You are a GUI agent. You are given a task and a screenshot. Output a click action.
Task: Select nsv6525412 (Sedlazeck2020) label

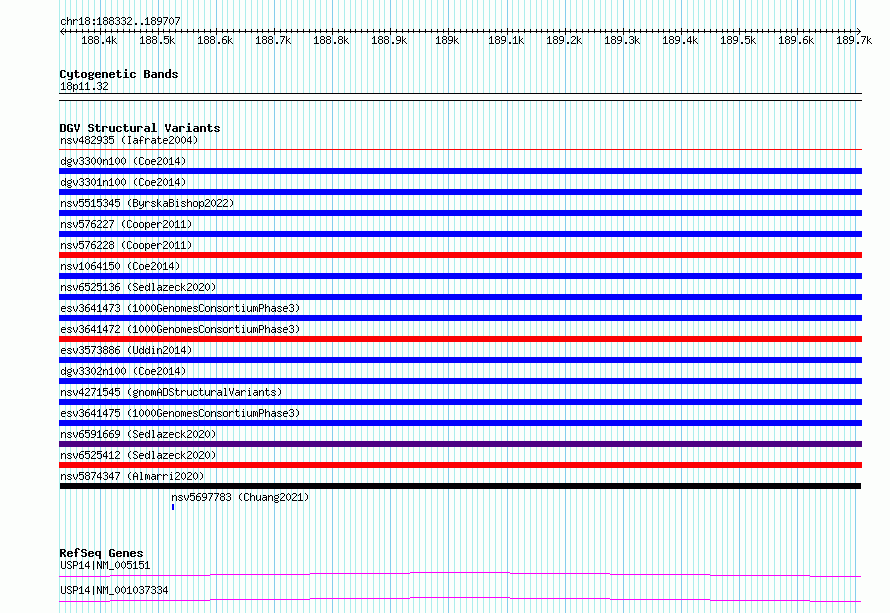(x=138, y=455)
